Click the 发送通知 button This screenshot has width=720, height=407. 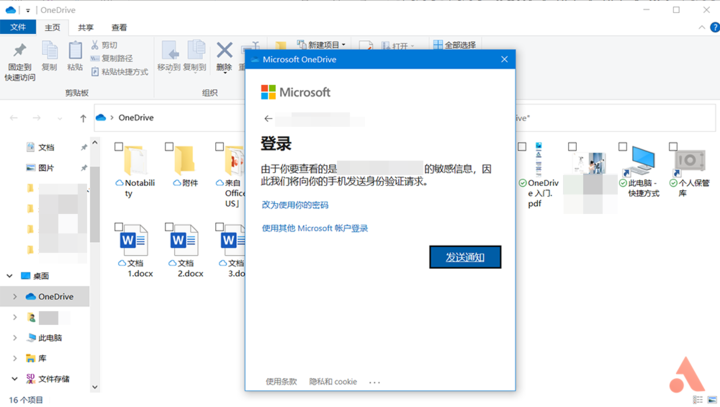[465, 257]
